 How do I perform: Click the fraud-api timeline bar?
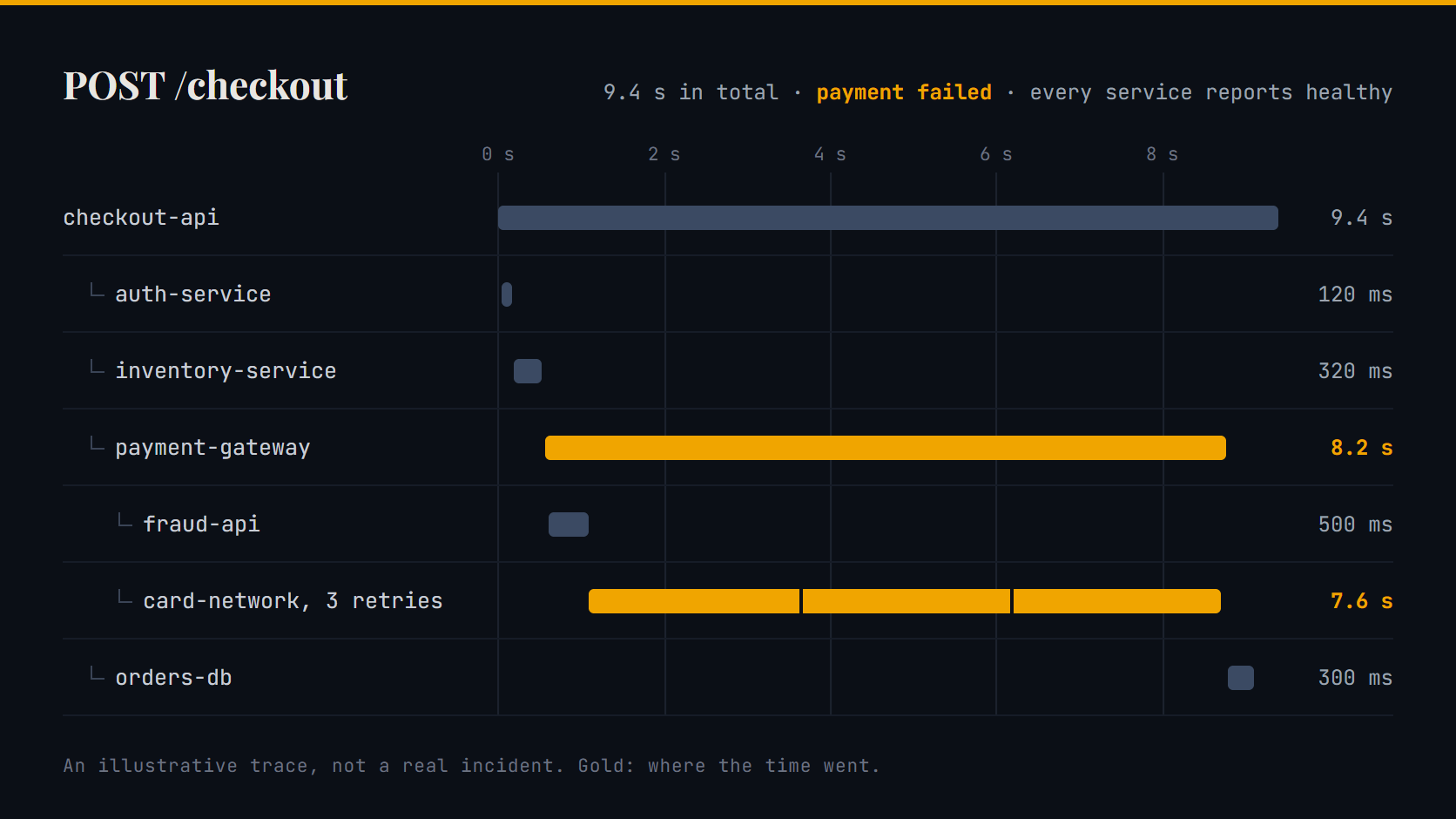pyautogui.click(x=569, y=525)
